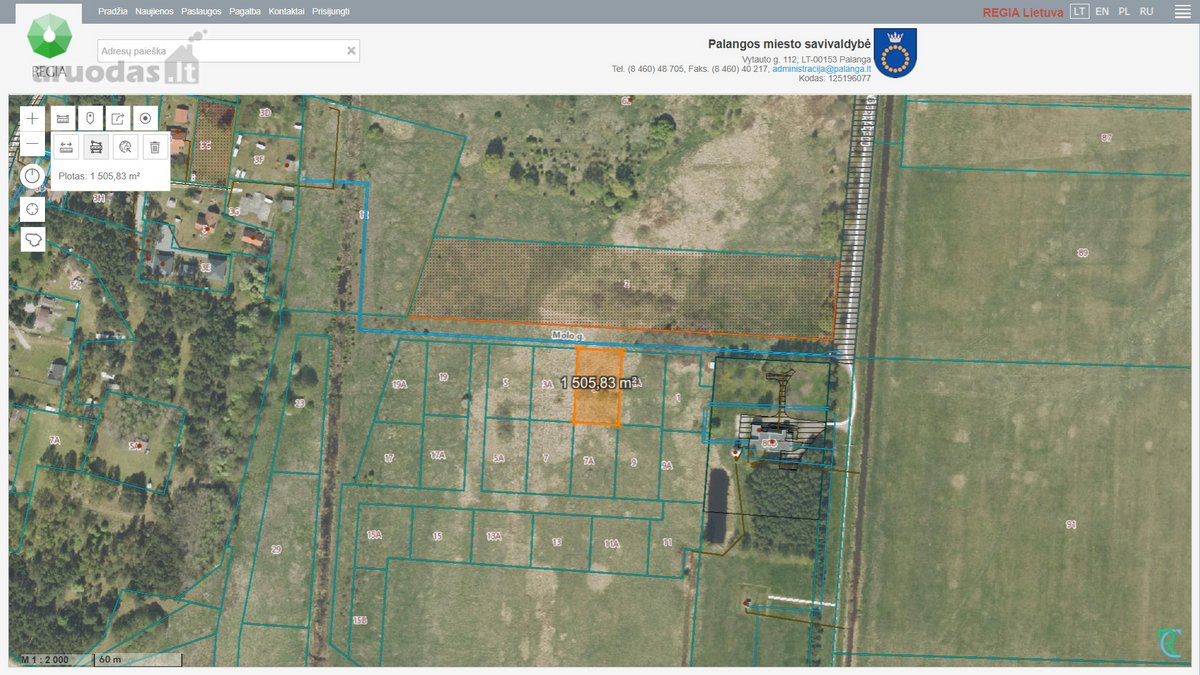
Task: Zoom out of the map
Action: click(x=33, y=145)
